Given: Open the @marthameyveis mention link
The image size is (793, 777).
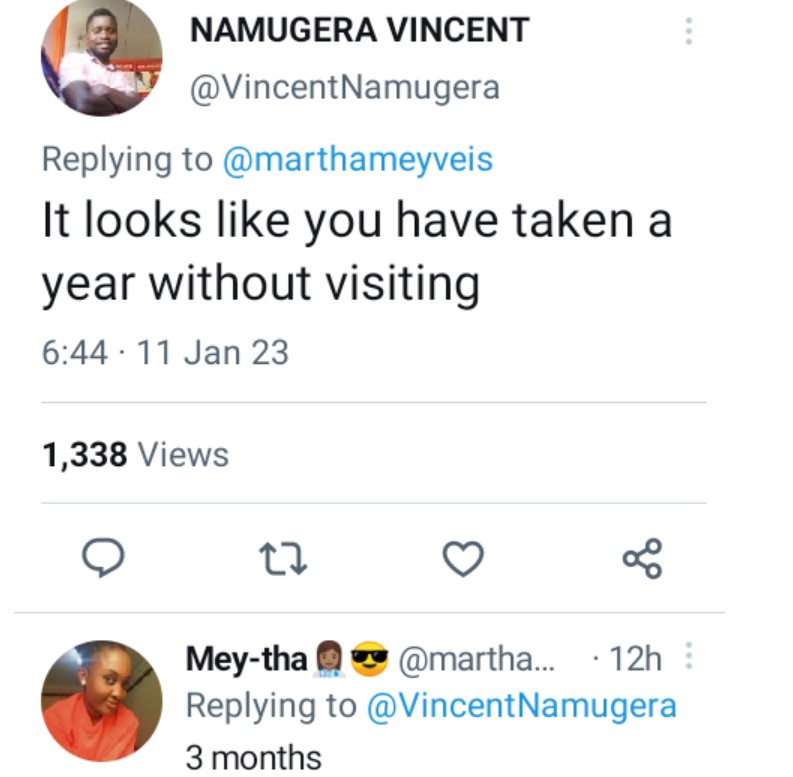Looking at the screenshot, I should [x=357, y=159].
